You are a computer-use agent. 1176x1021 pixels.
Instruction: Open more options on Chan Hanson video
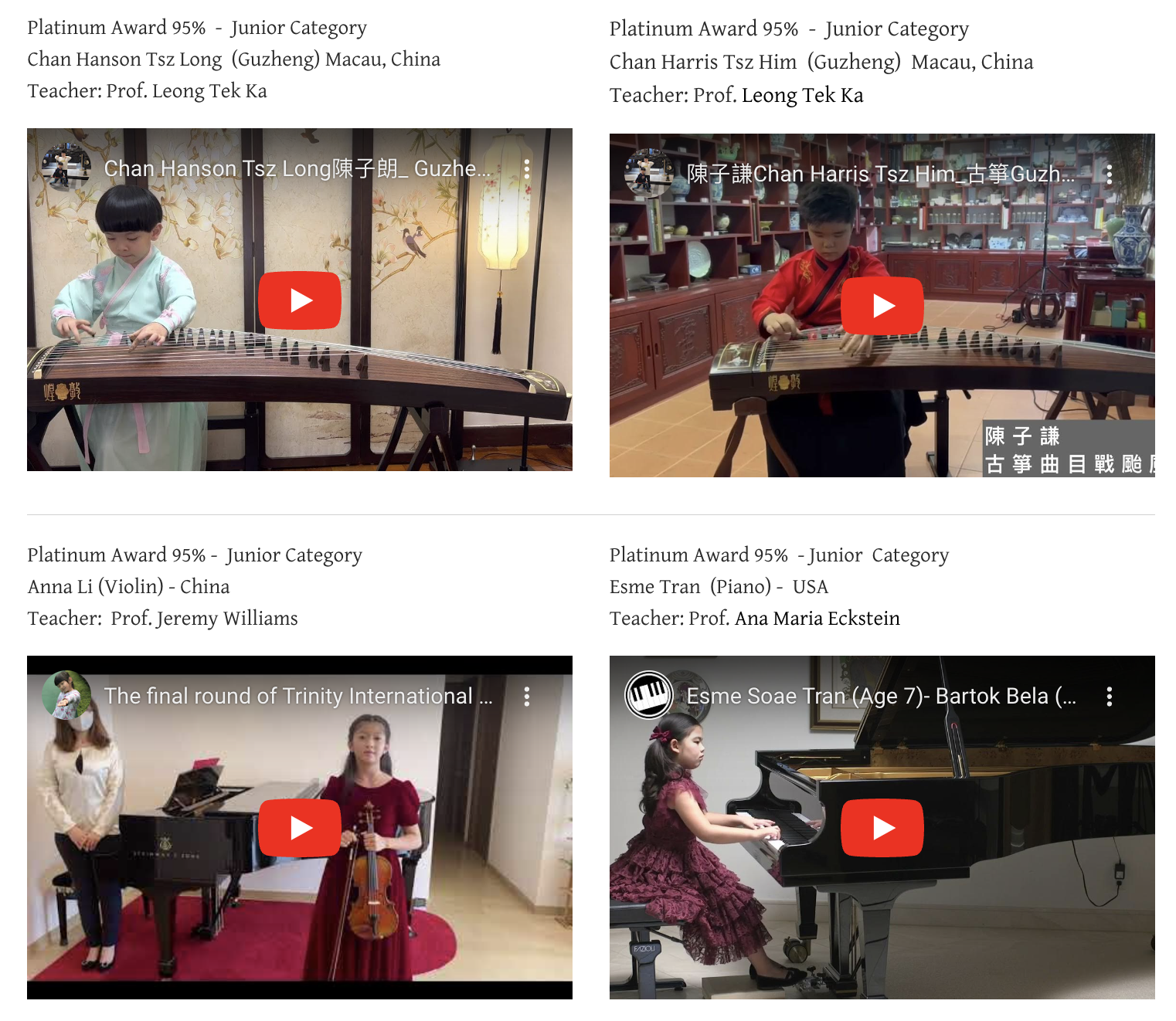point(527,169)
